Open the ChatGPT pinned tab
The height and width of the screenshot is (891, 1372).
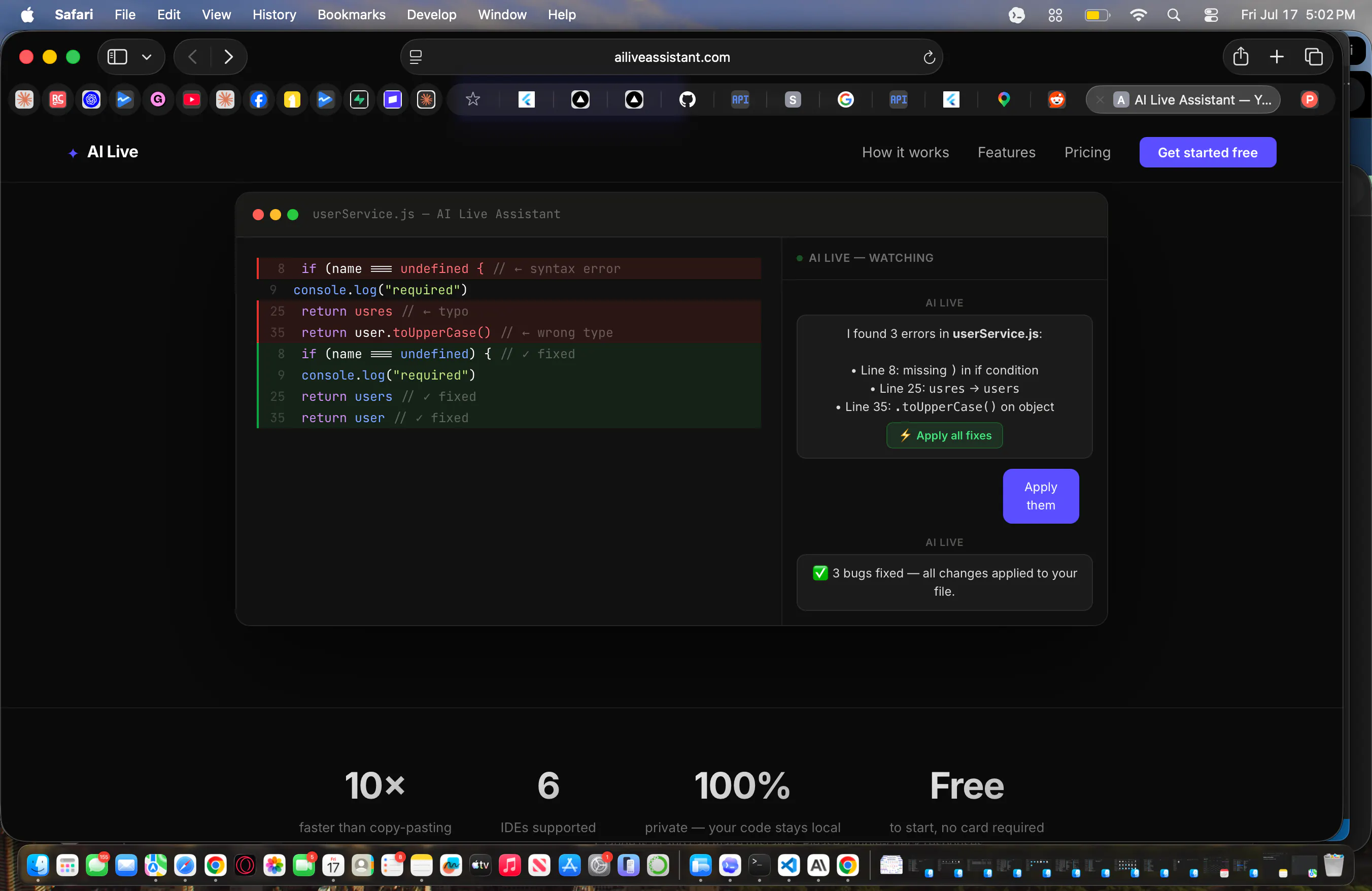(91, 99)
